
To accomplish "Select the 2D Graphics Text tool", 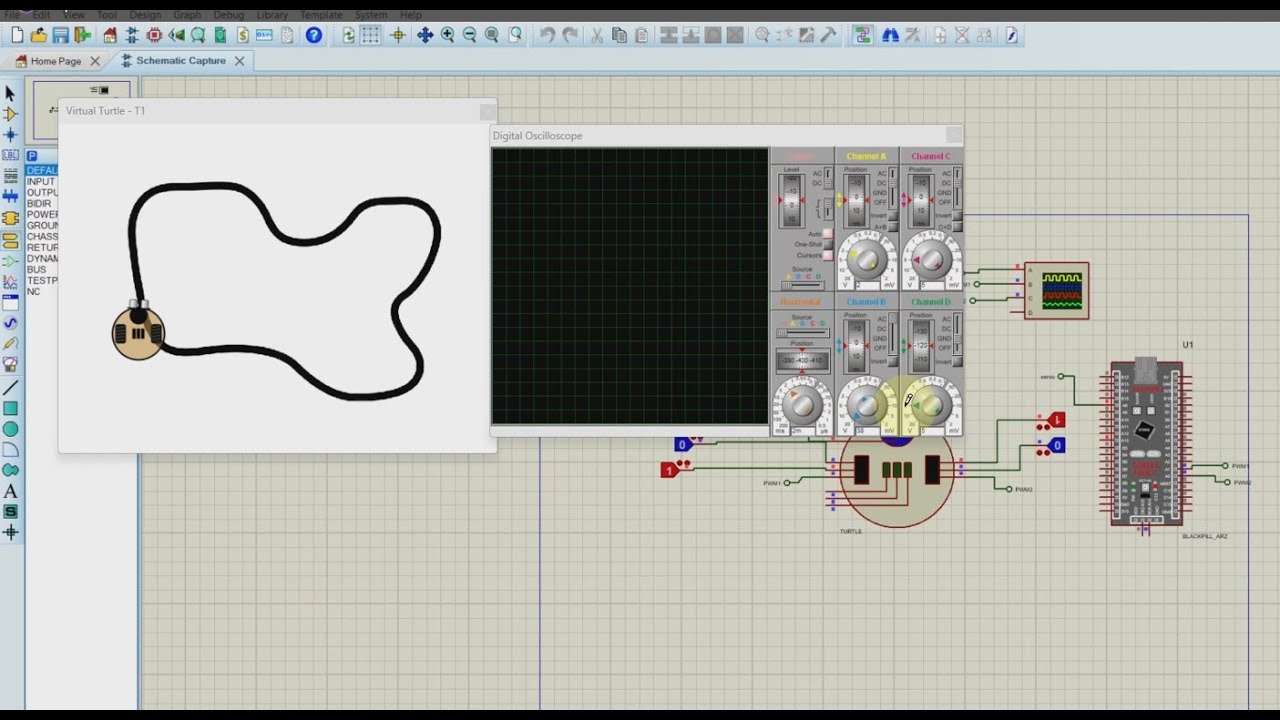I will tap(10, 491).
